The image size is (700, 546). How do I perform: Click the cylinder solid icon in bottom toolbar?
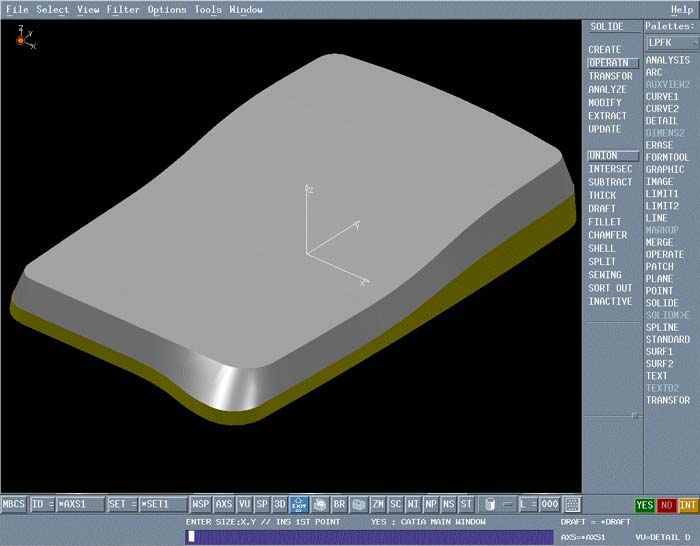click(489, 504)
